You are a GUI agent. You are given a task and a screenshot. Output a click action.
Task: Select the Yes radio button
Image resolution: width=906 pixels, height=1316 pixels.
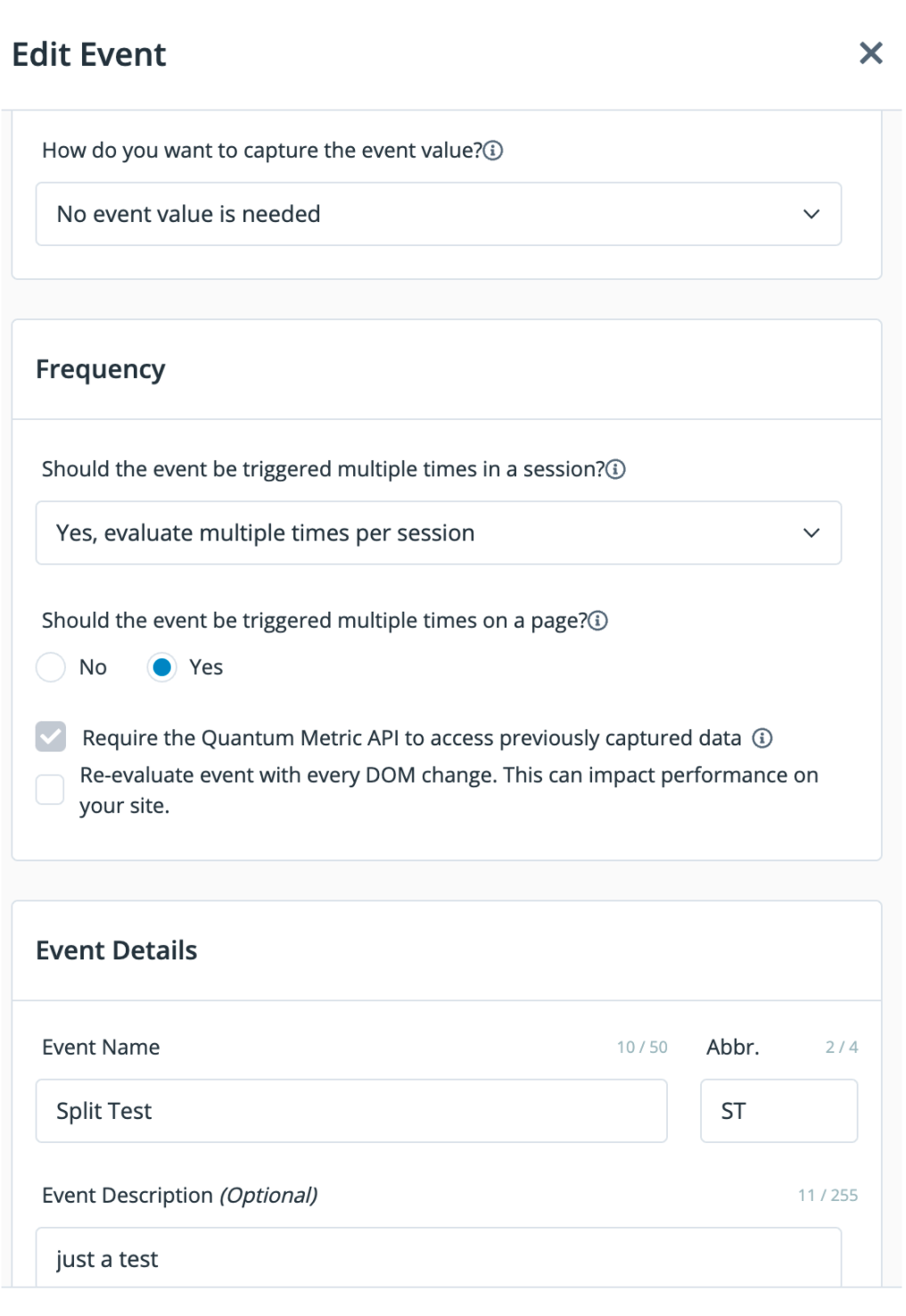[161, 668]
